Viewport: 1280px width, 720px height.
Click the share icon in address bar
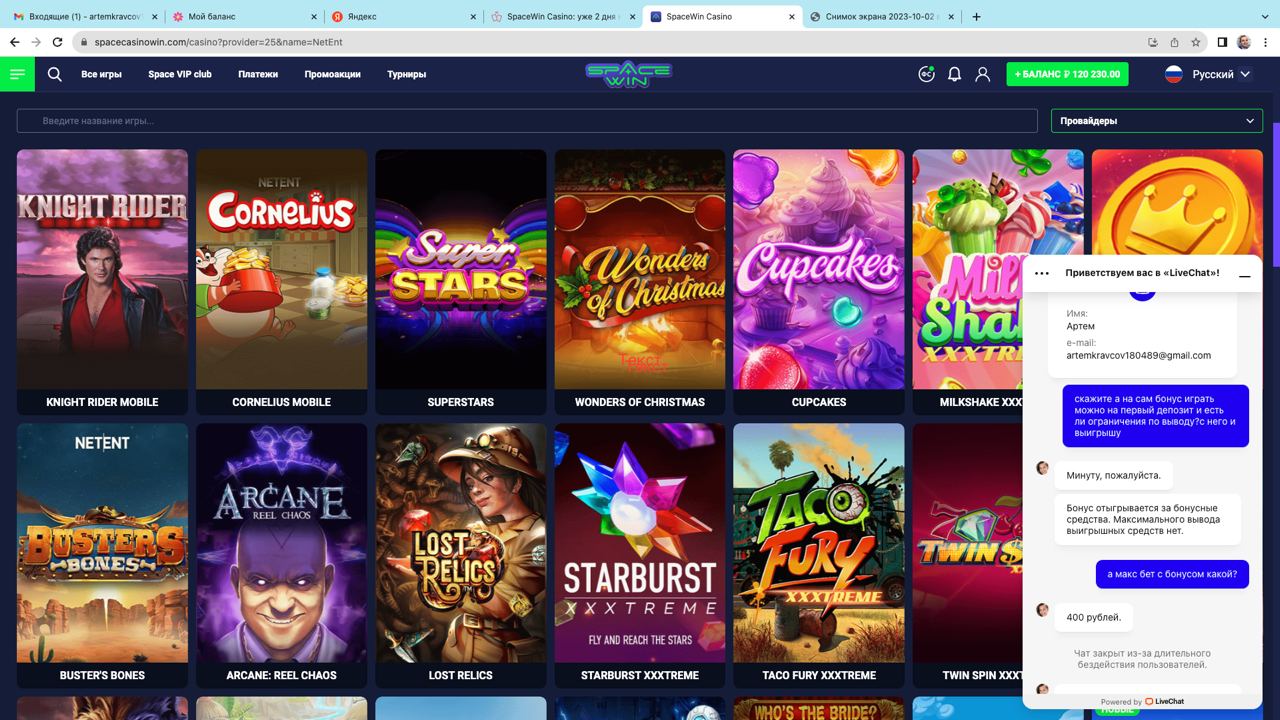(1174, 42)
